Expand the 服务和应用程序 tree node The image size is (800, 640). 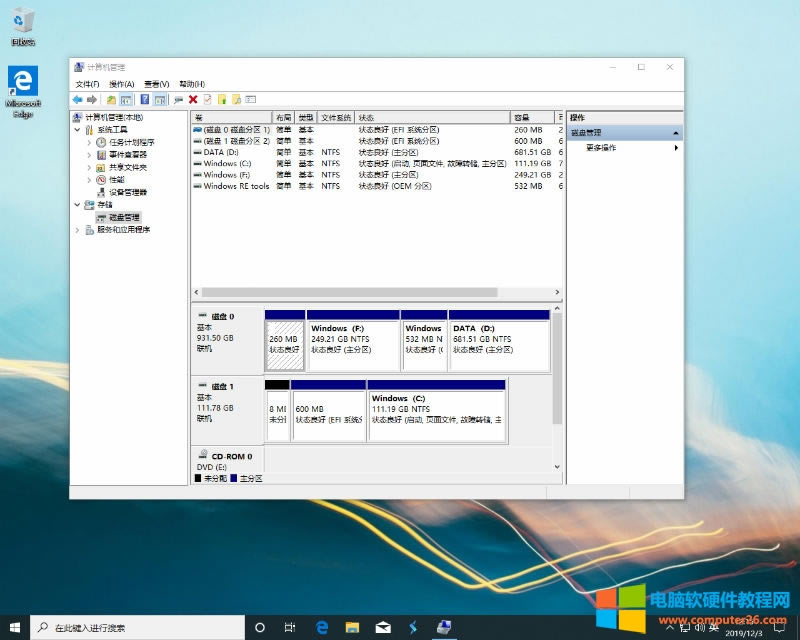77,229
